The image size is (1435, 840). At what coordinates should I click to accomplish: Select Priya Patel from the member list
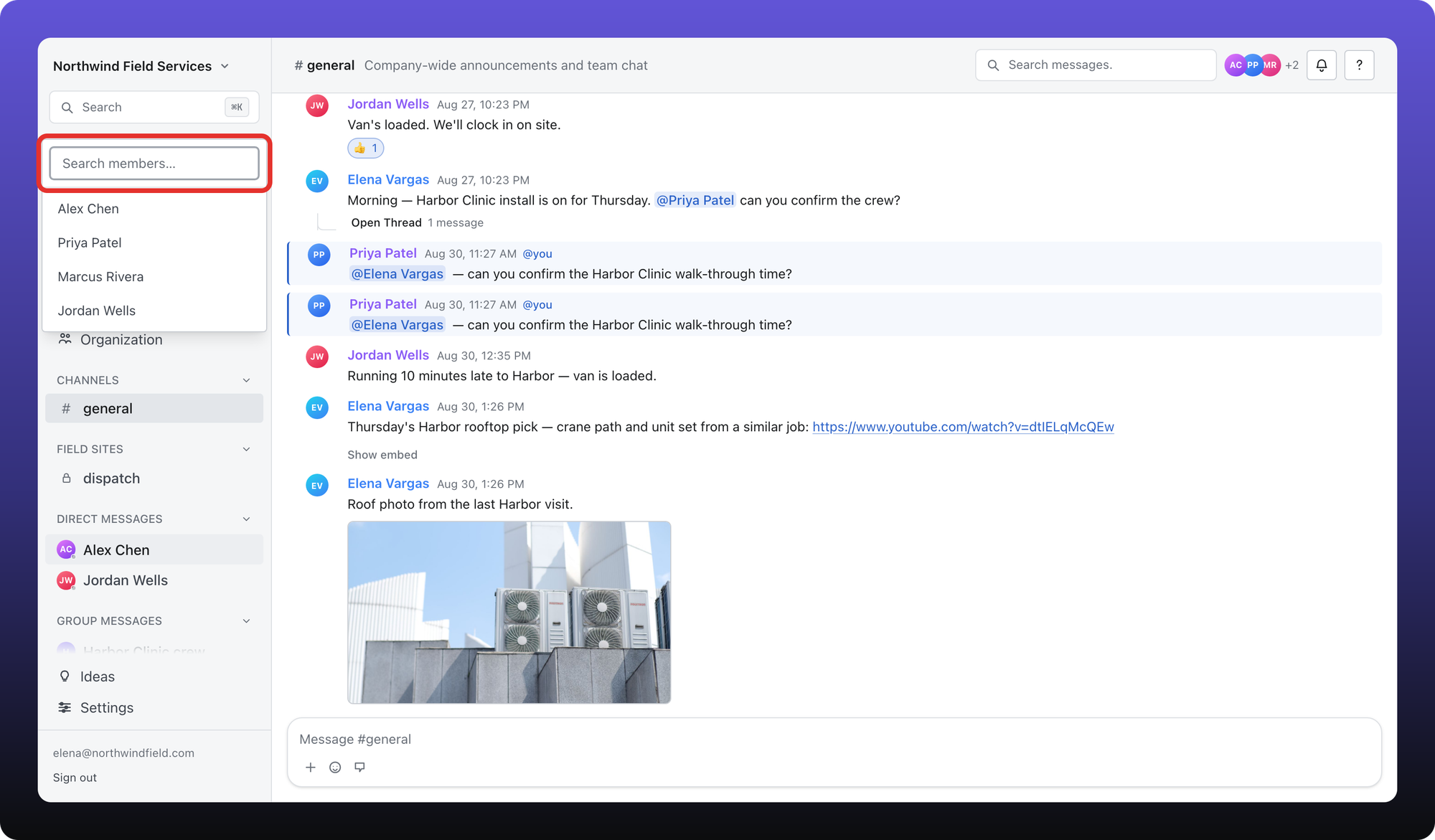(x=154, y=243)
